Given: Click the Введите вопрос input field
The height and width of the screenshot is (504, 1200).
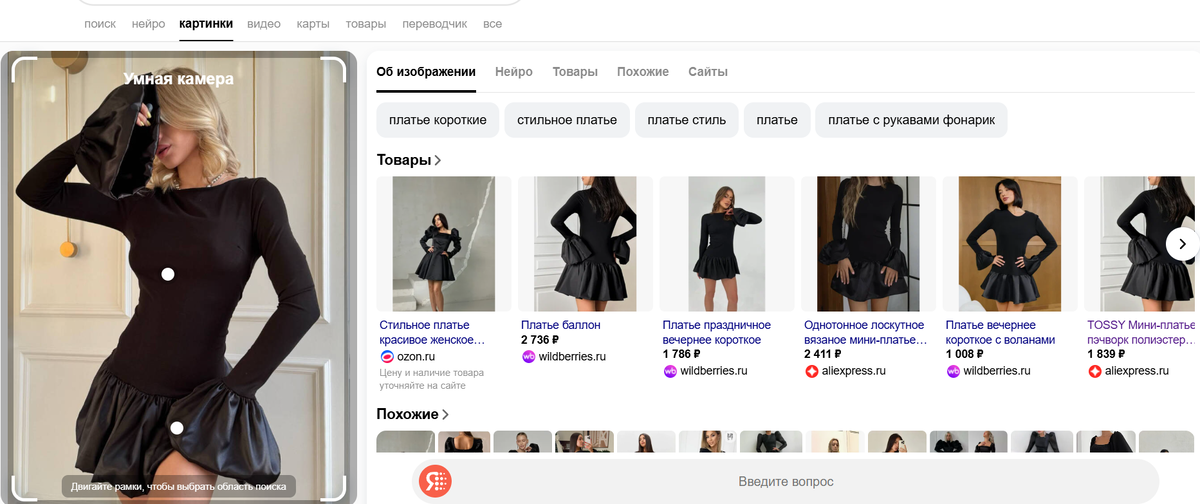Looking at the screenshot, I should [785, 481].
